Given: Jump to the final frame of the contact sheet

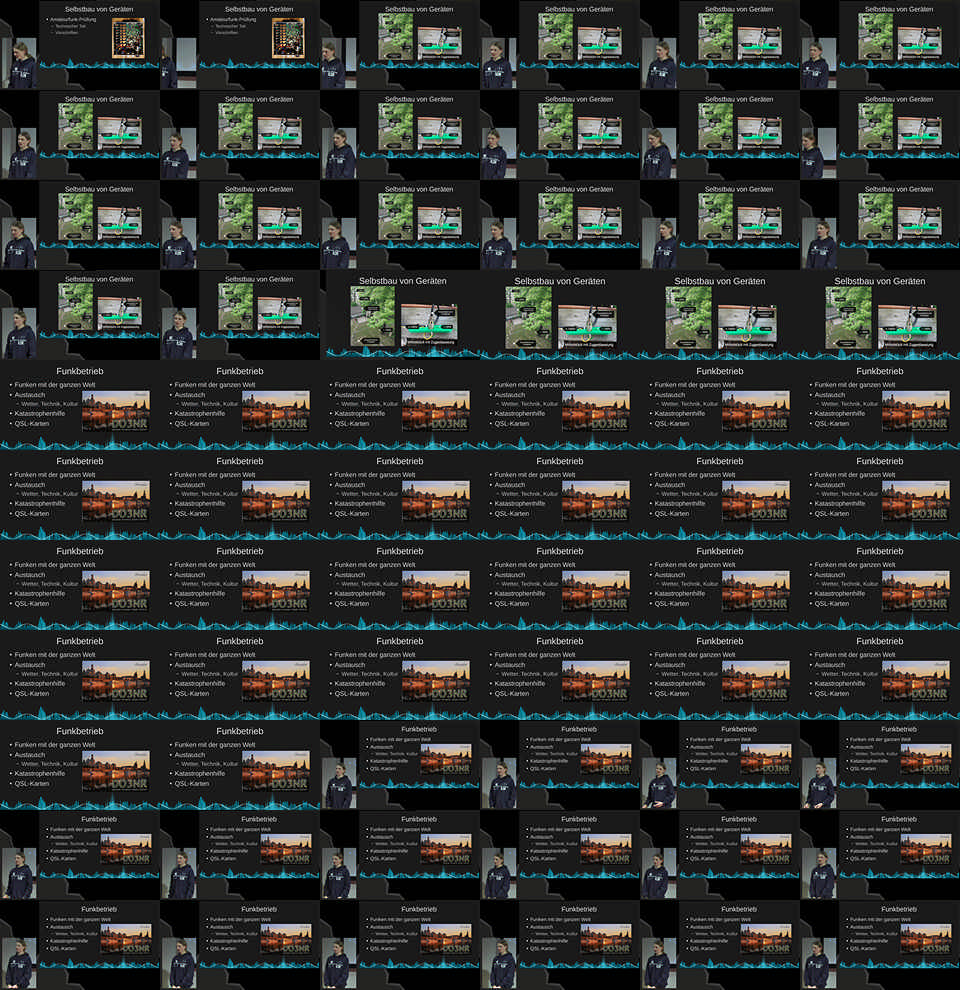Looking at the screenshot, I should coord(880,945).
